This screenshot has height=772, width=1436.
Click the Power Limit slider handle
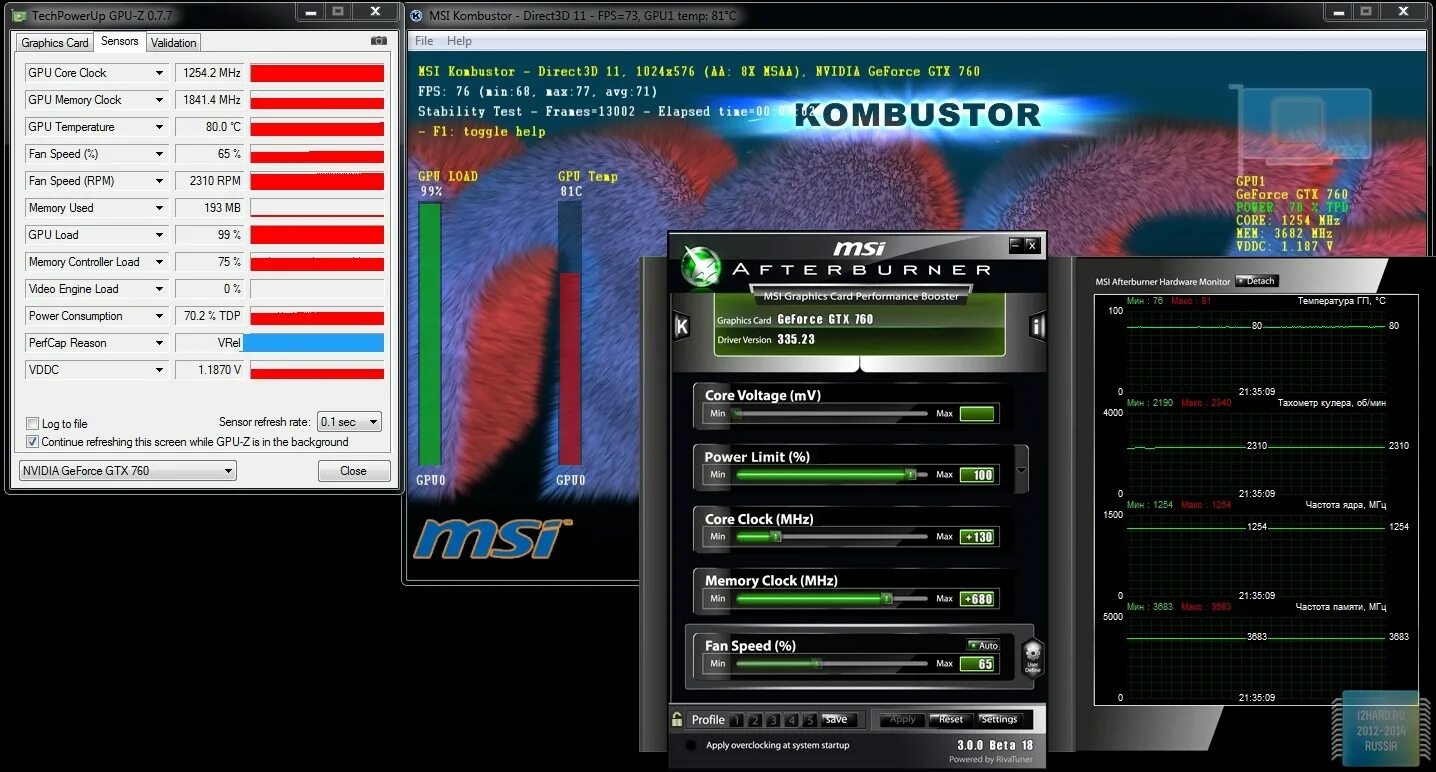click(910, 475)
